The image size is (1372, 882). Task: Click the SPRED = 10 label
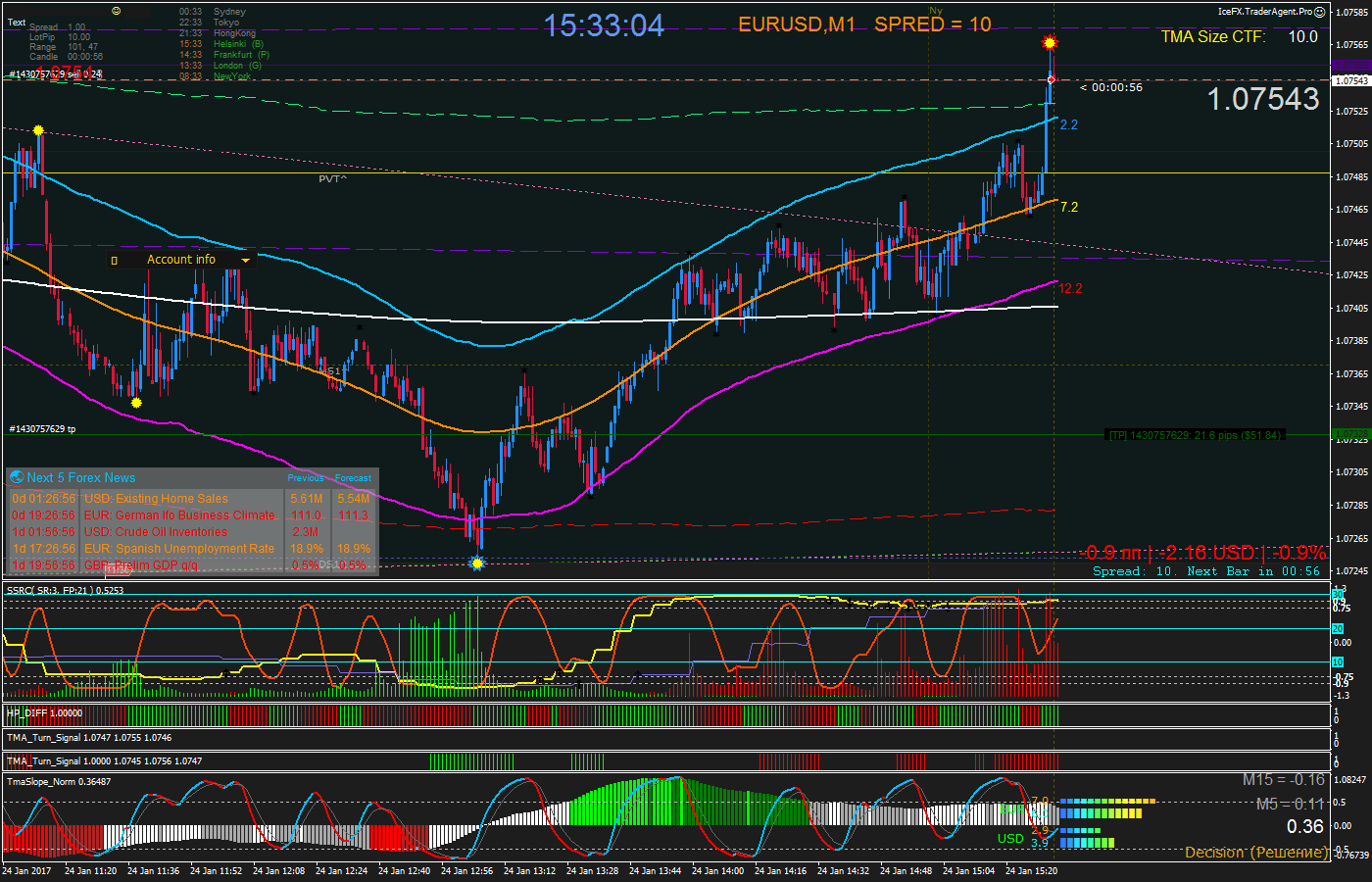[x=933, y=24]
